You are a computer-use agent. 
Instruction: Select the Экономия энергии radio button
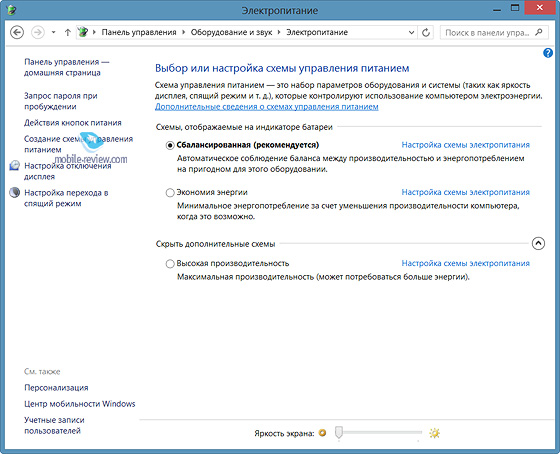click(x=170, y=193)
